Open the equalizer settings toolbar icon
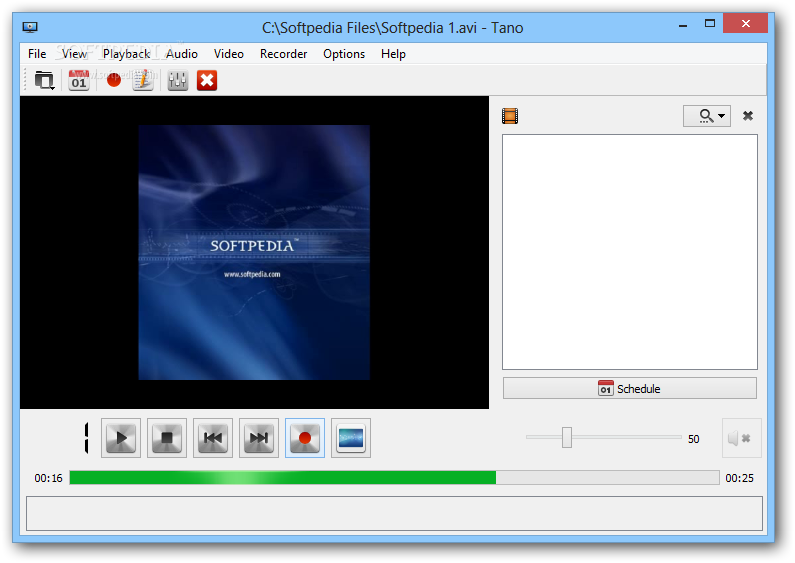This screenshot has height=563, width=795. click(x=177, y=80)
